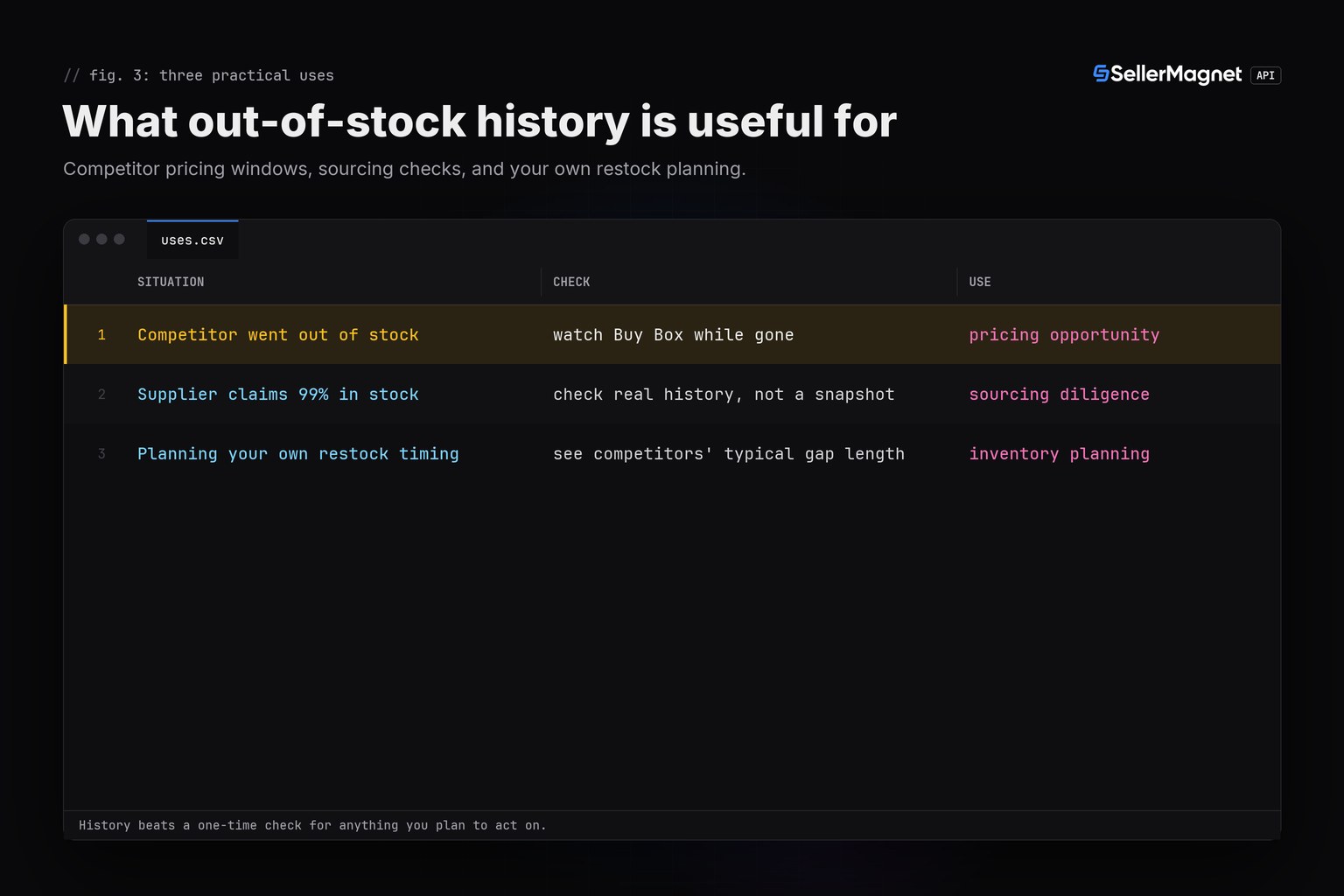Select 'Supplier claims 99% in stock' cell
The image size is (1344, 896).
pyautogui.click(x=278, y=395)
